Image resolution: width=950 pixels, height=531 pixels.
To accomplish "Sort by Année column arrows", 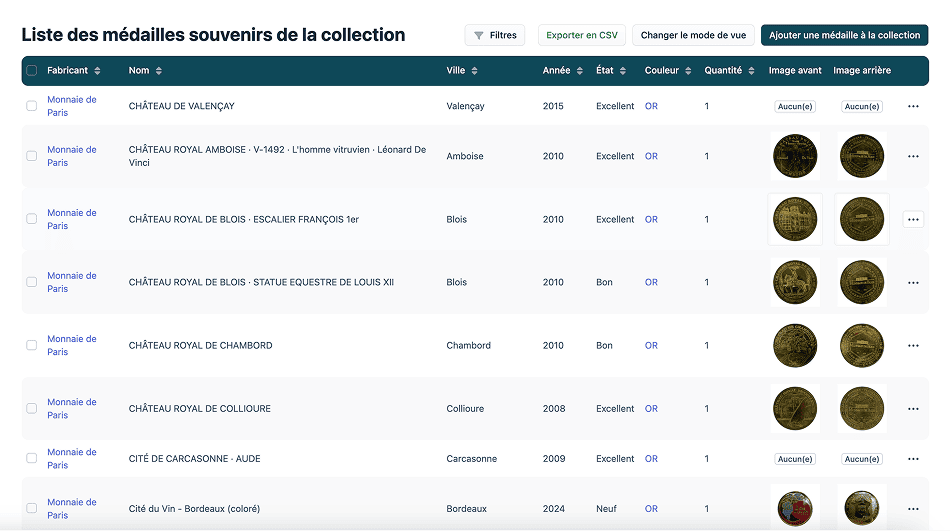I will pos(580,71).
